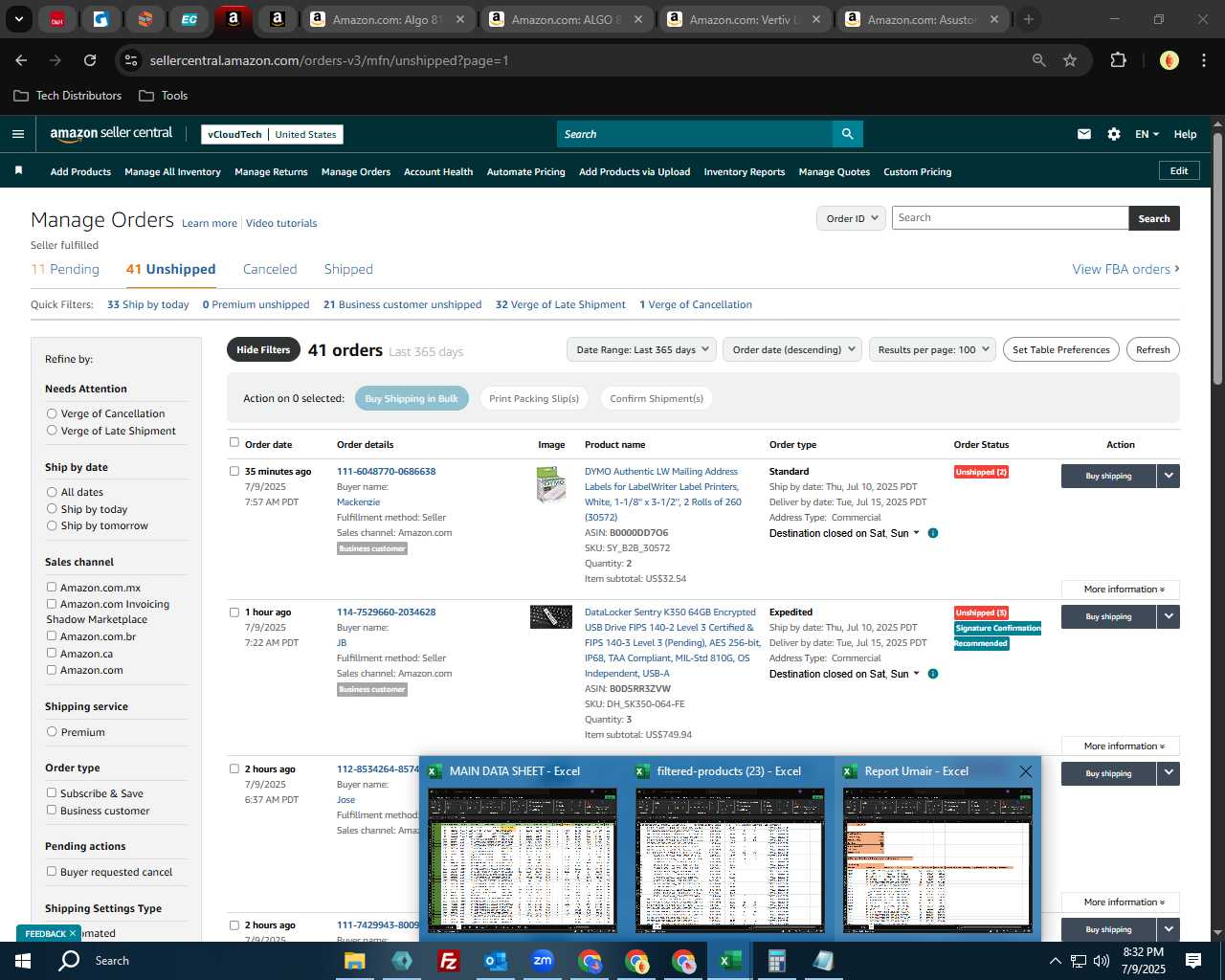Select the All dates radio option

[x=52, y=492]
